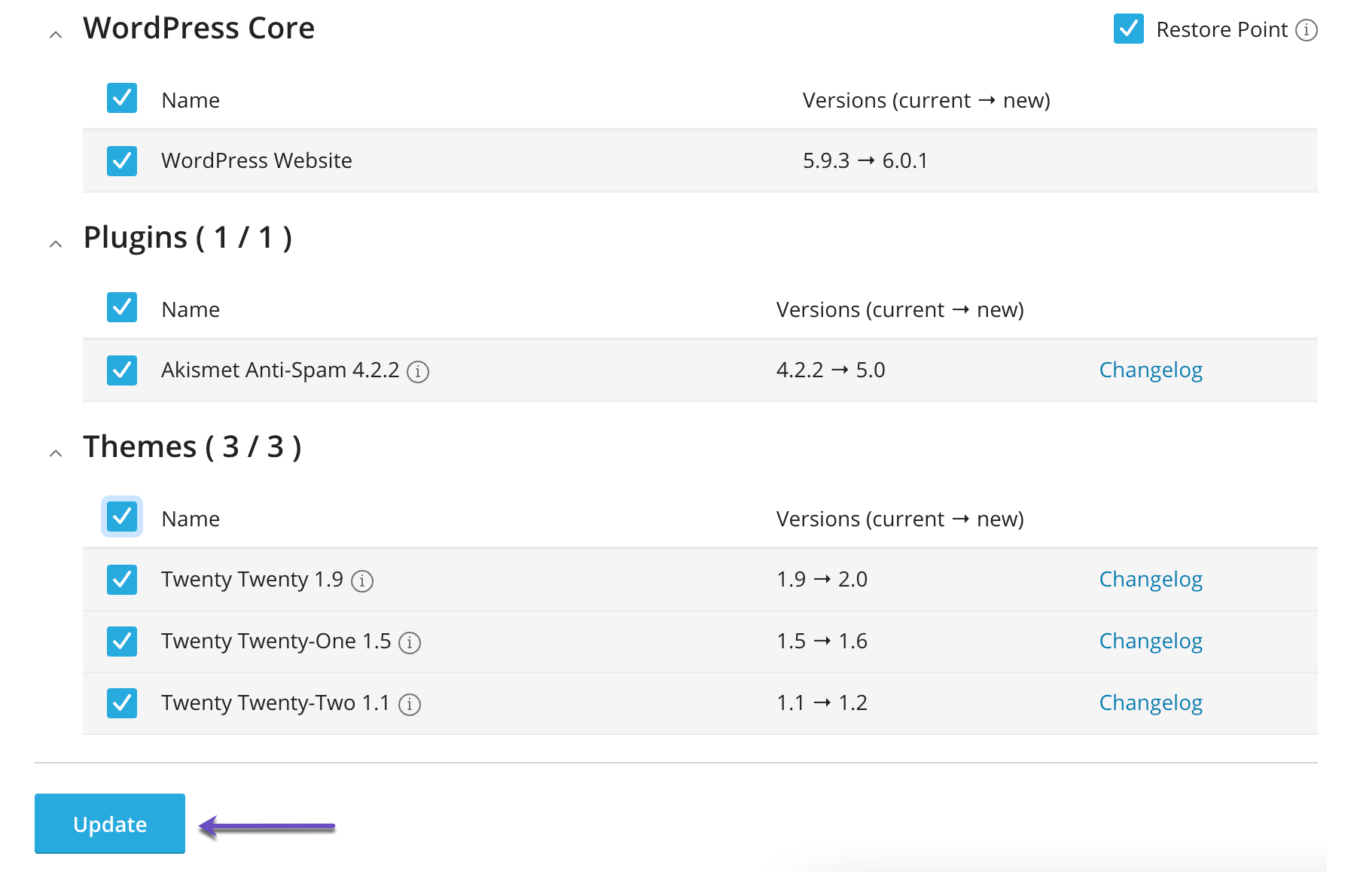Show info for Twenty Twenty-One 1.5 theme
This screenshot has width=1348, height=896.
pos(410,642)
